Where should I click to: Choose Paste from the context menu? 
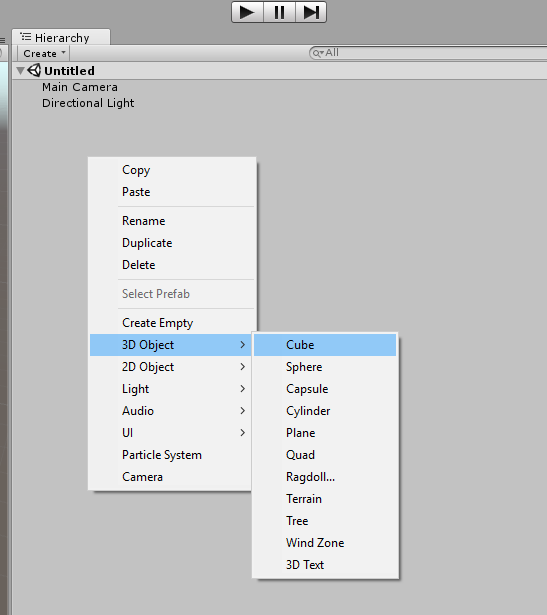point(173,192)
